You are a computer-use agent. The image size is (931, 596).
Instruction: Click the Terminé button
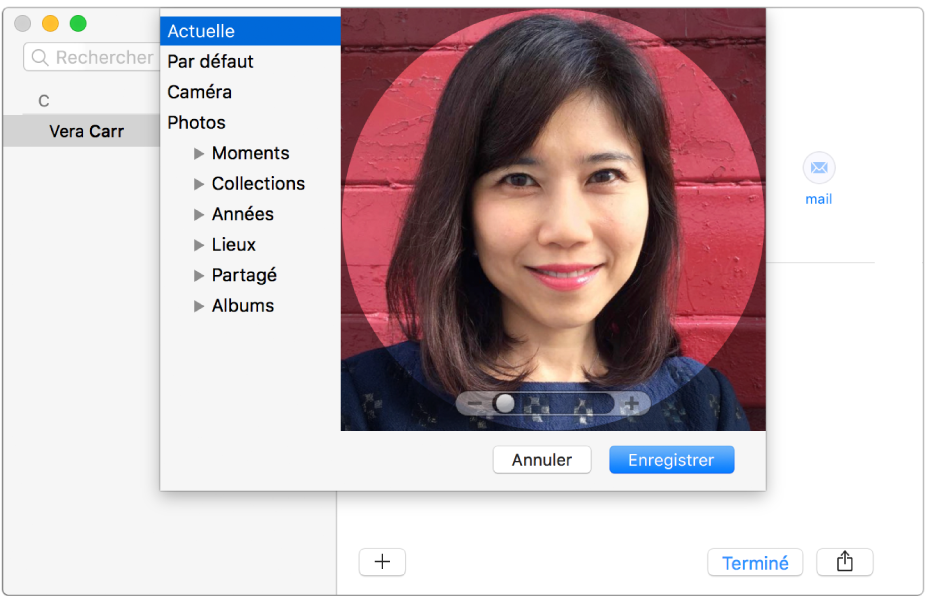click(x=755, y=562)
